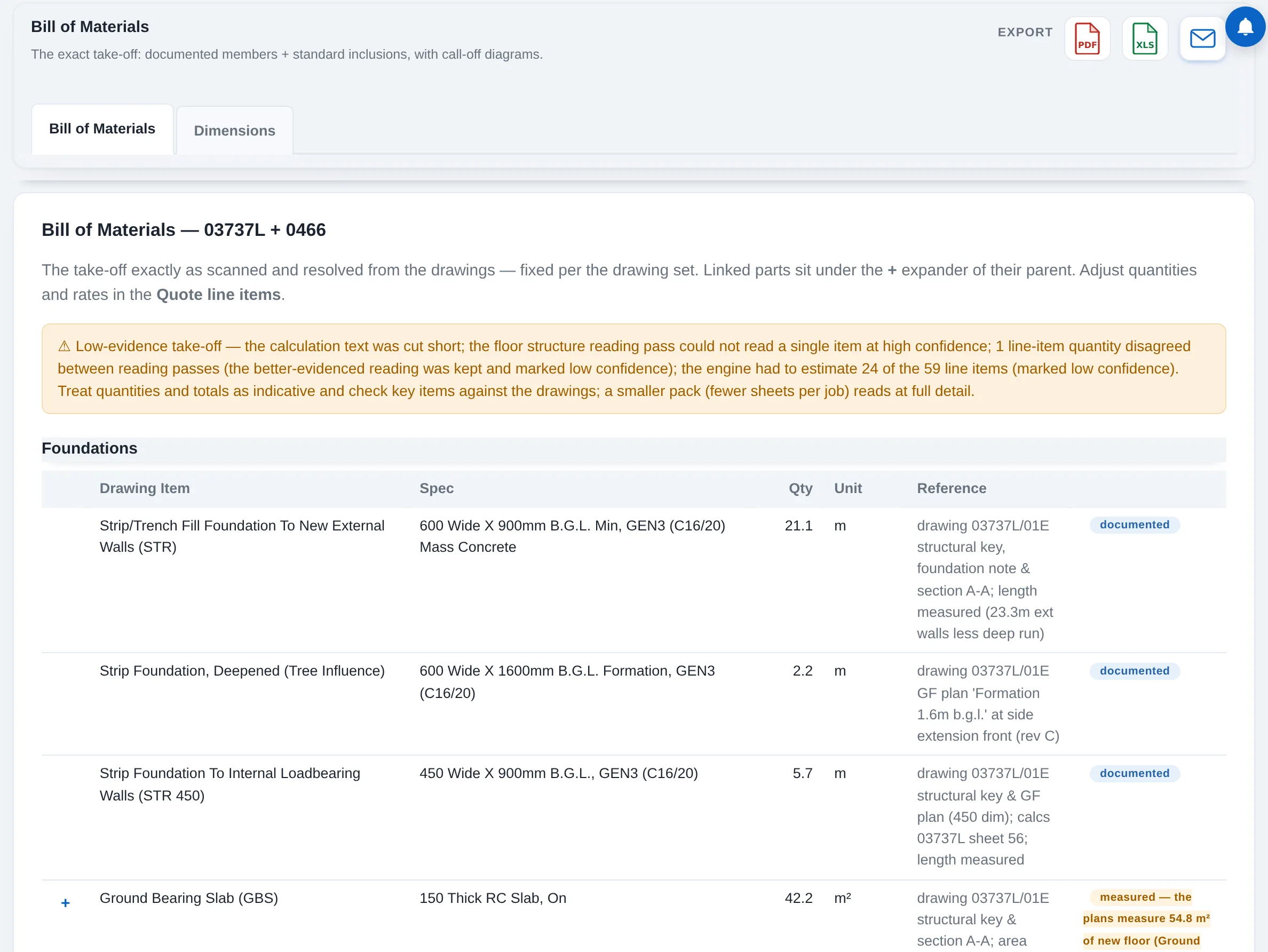
Task: Click the 5.7 quantity value
Action: tap(803, 773)
